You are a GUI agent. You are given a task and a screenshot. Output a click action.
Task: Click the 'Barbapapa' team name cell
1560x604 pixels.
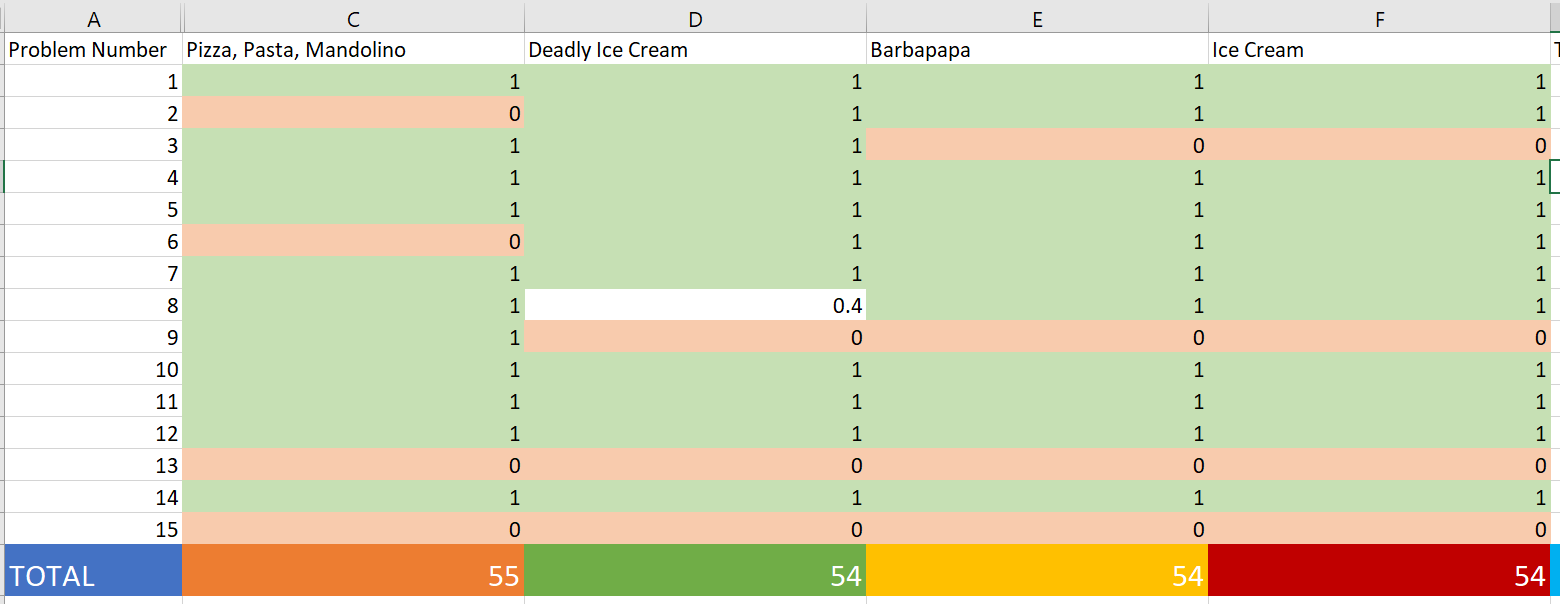click(x=1037, y=50)
